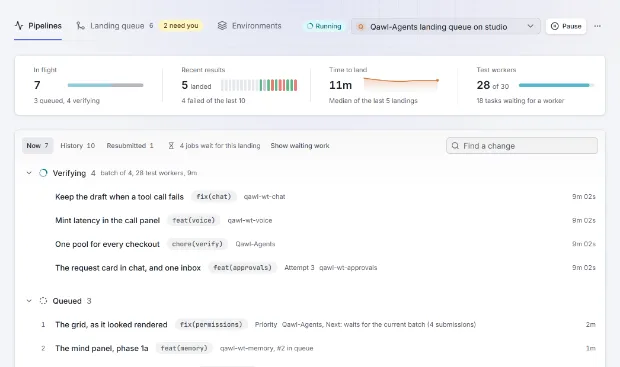
Task: Click the qawl-wt-approvals worktree label
Action: coord(348,268)
